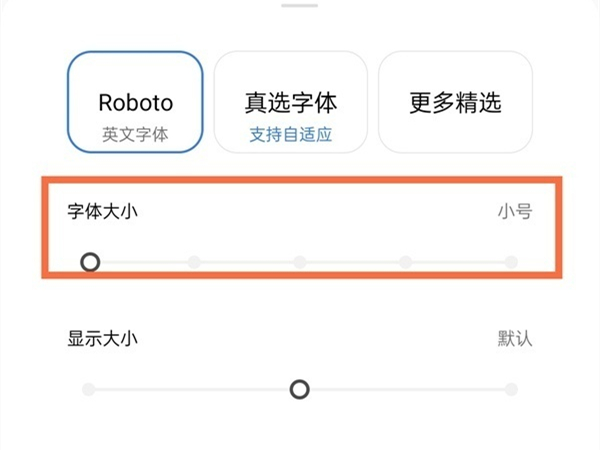Viewport: 600px width, 450px height.
Task: Click the display size slider handle
Action: click(299, 389)
